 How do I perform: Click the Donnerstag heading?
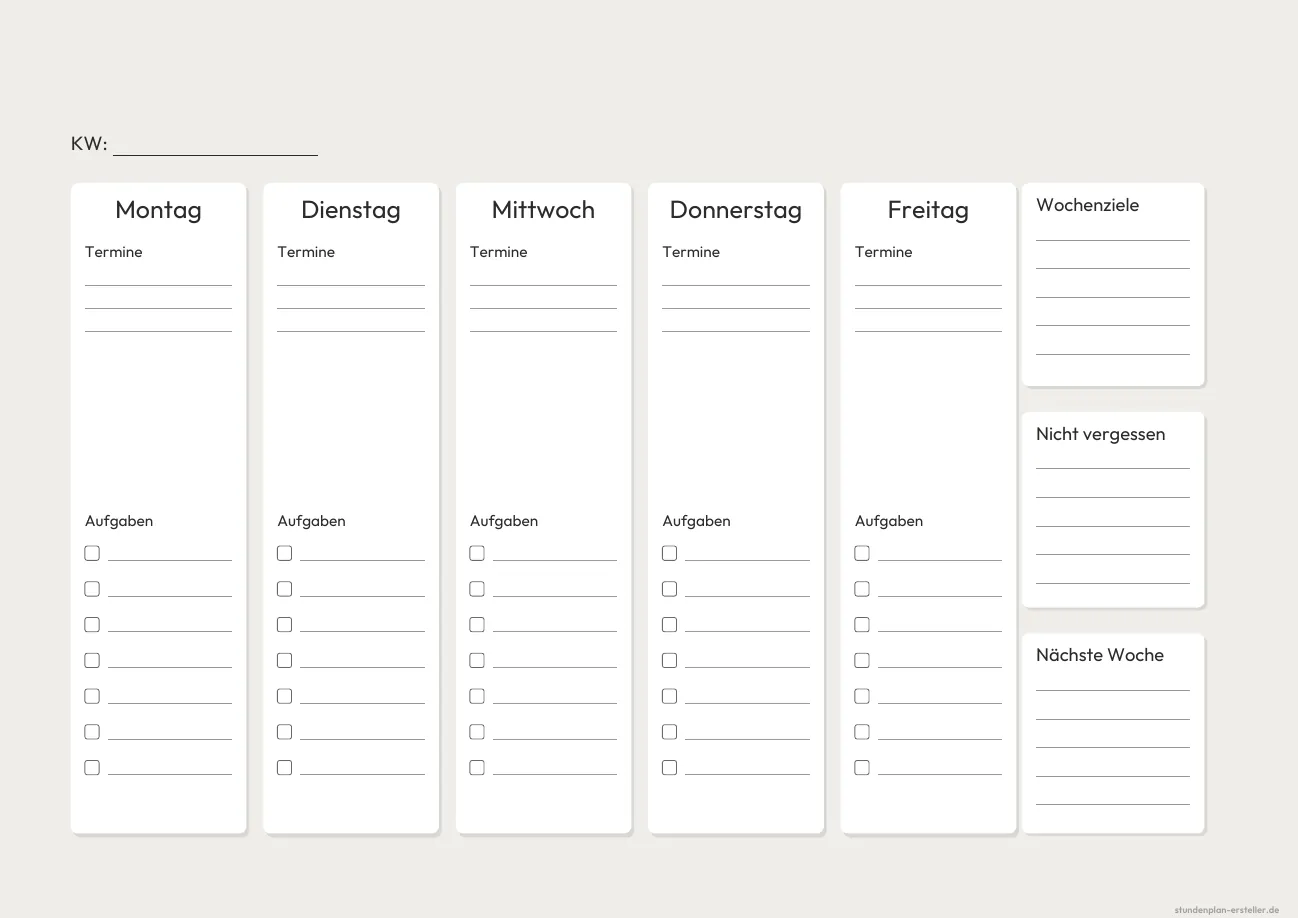(x=736, y=210)
